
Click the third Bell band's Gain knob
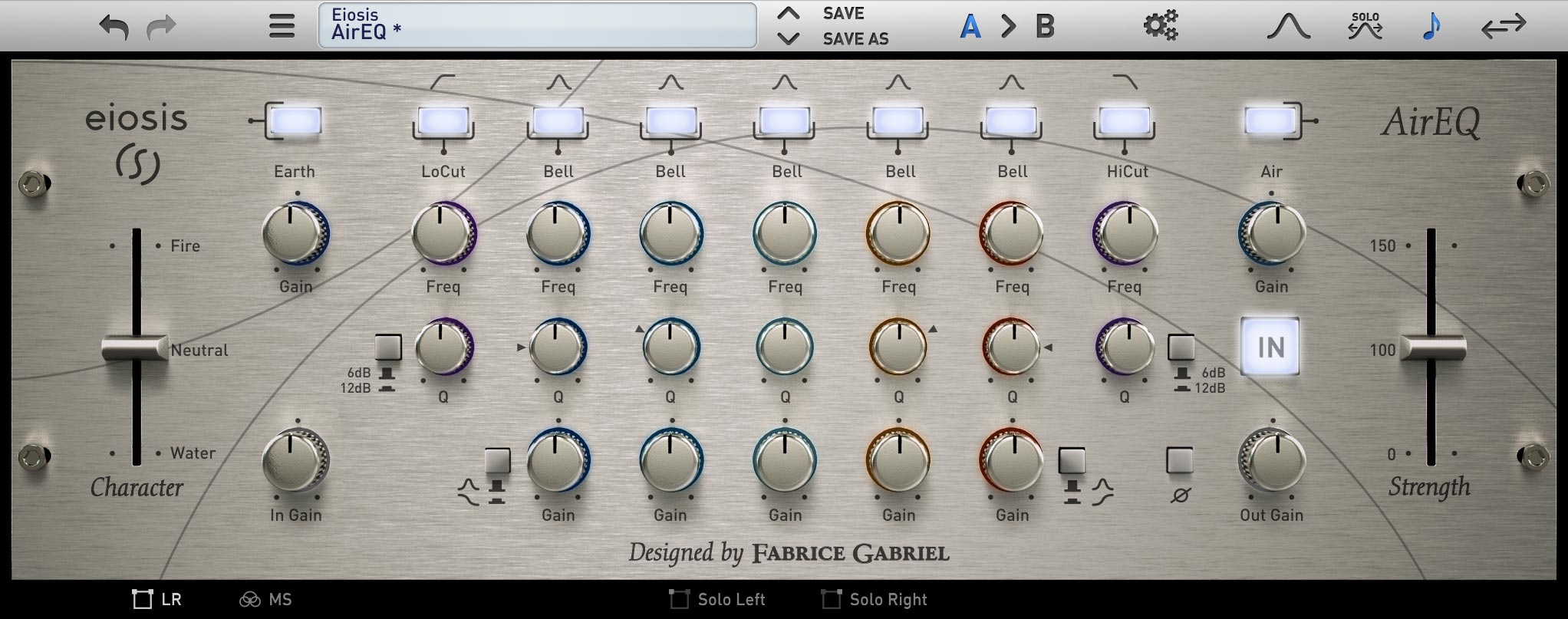coord(785,460)
